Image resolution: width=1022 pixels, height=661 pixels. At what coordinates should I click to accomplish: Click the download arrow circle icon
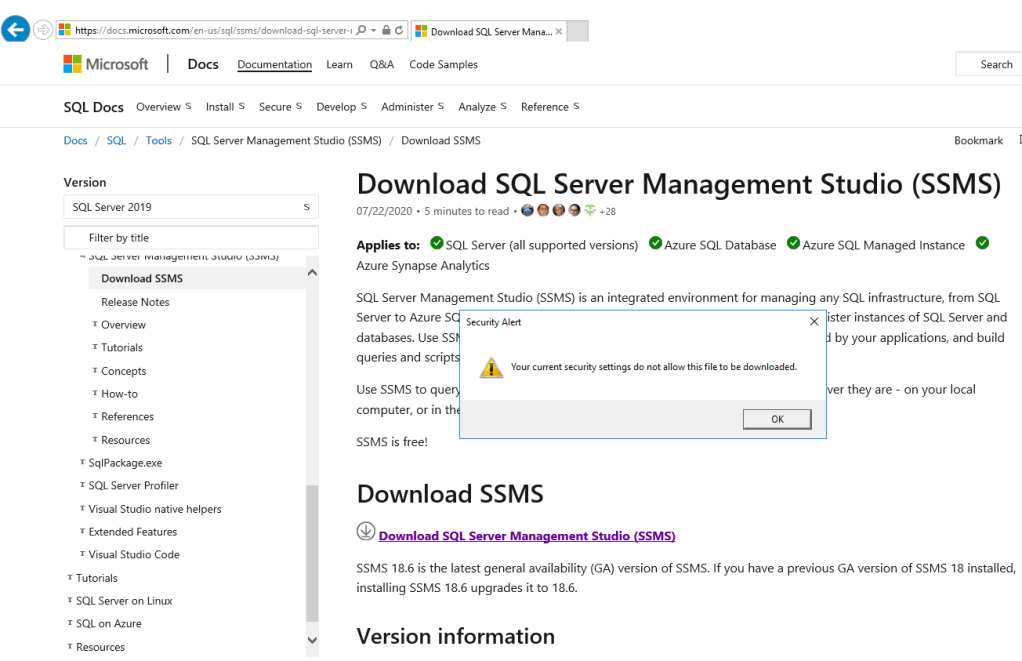pyautogui.click(x=366, y=532)
